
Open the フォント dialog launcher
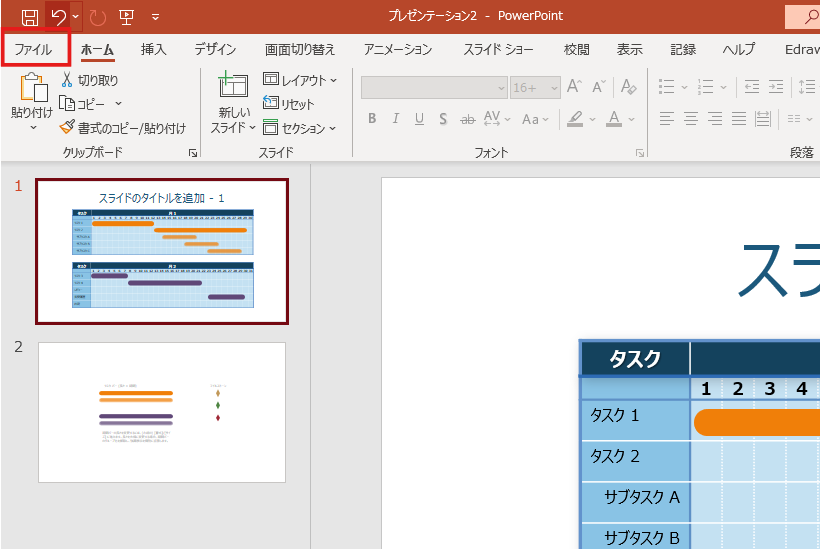(x=640, y=153)
